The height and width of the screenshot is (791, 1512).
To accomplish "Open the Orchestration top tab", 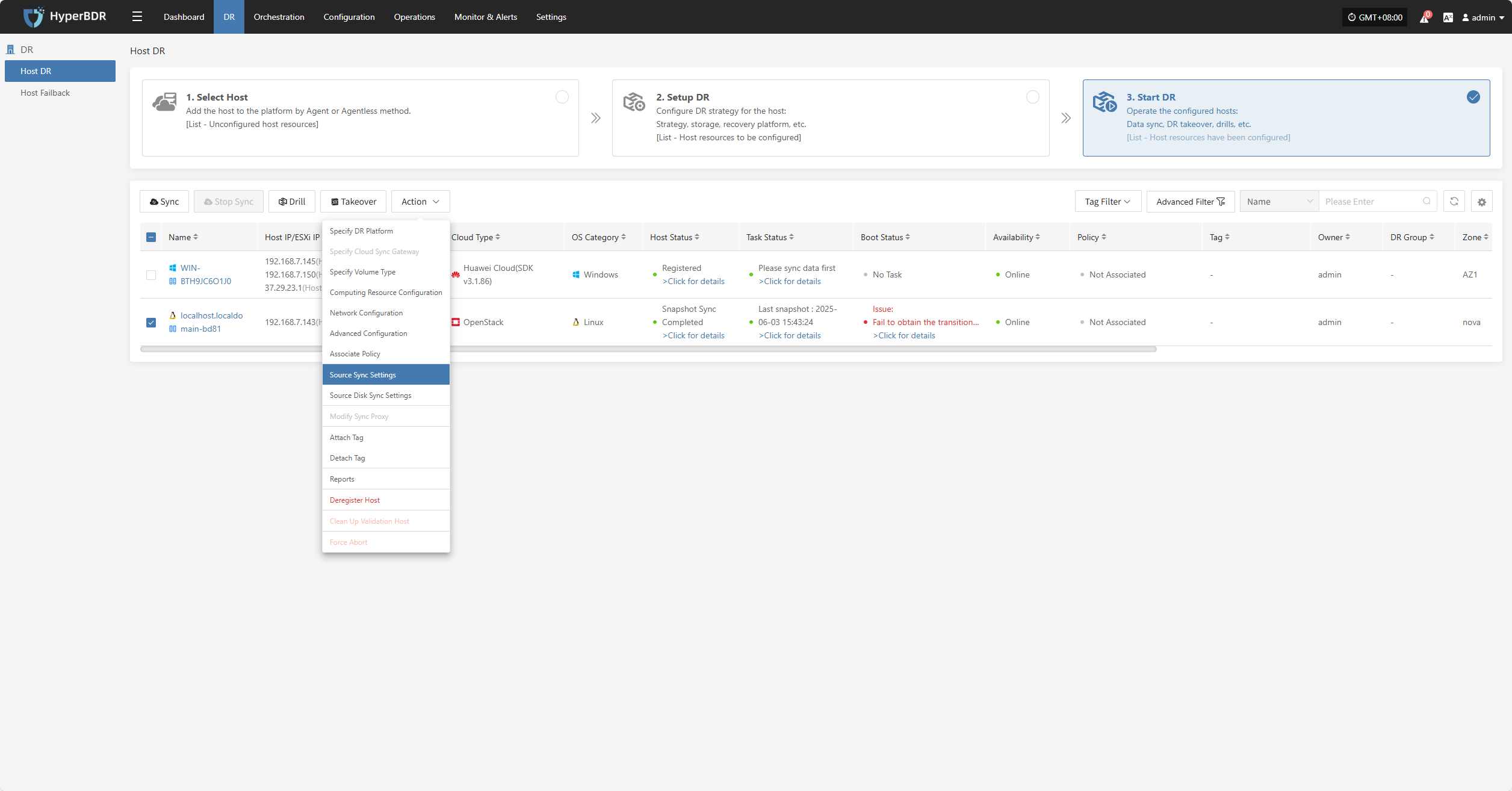I will (279, 17).
